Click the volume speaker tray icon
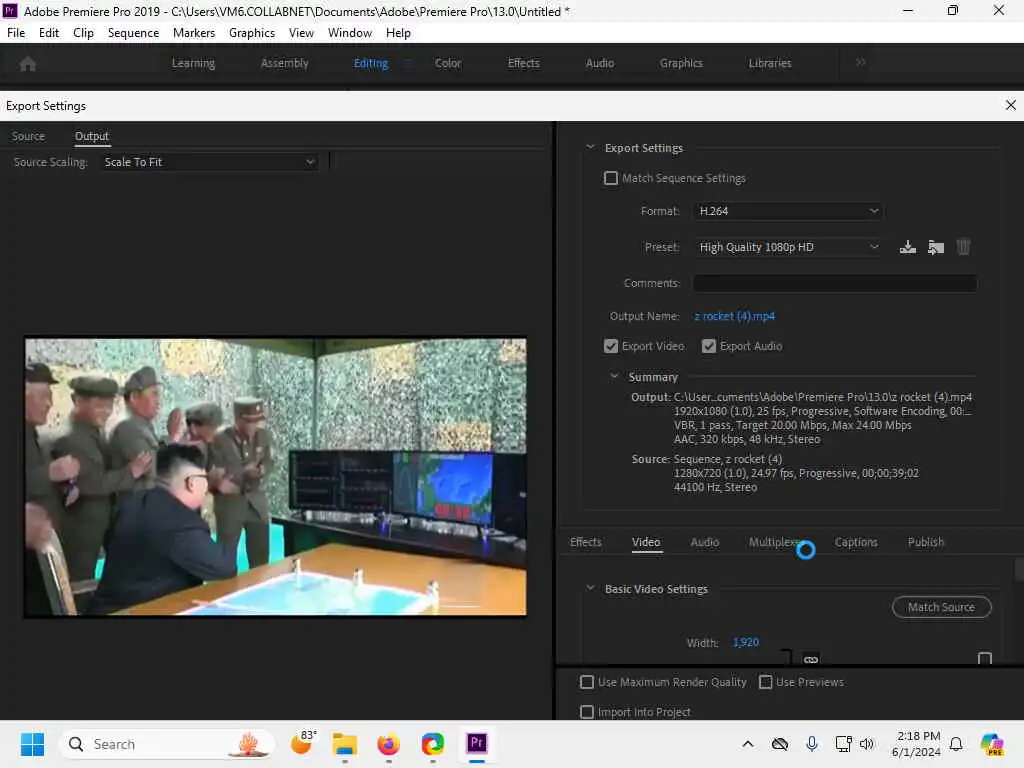The width and height of the screenshot is (1024, 768). [867, 744]
